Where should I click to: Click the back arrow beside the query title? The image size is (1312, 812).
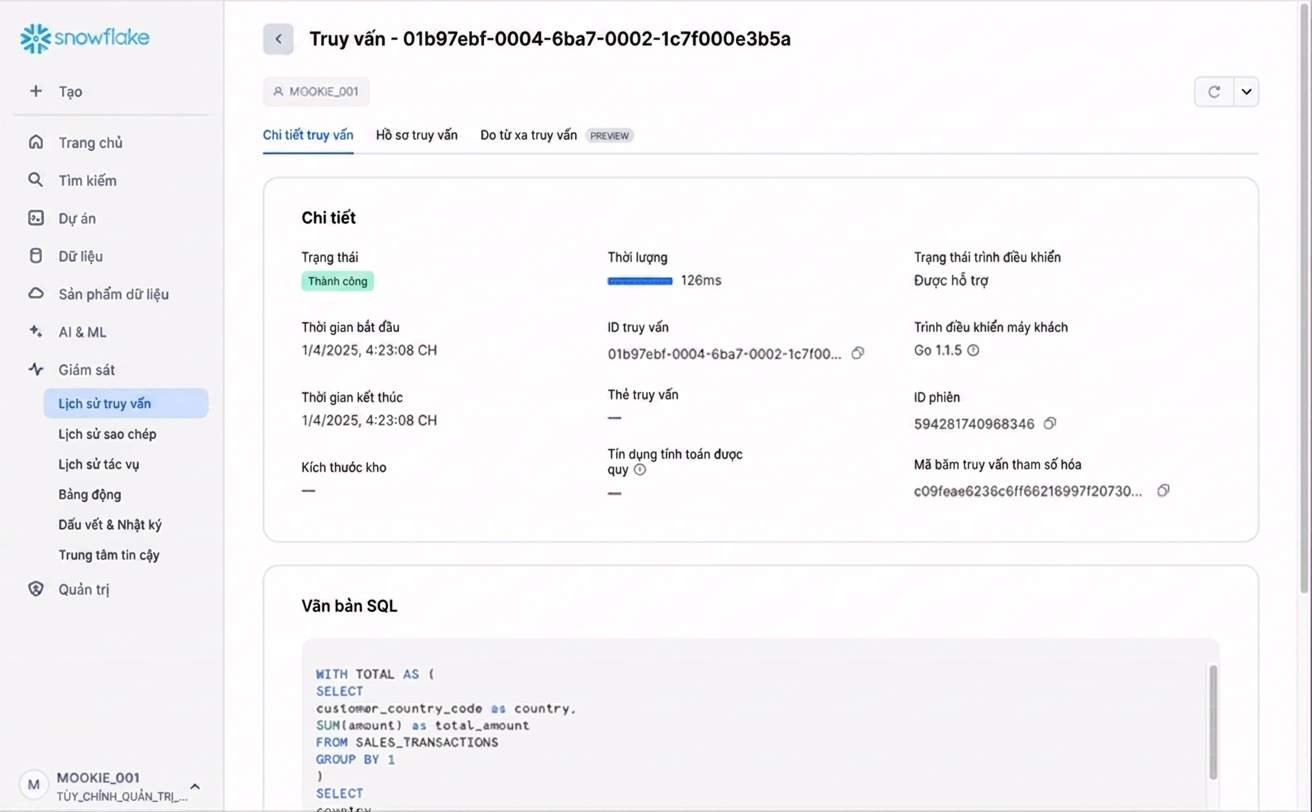coord(278,39)
